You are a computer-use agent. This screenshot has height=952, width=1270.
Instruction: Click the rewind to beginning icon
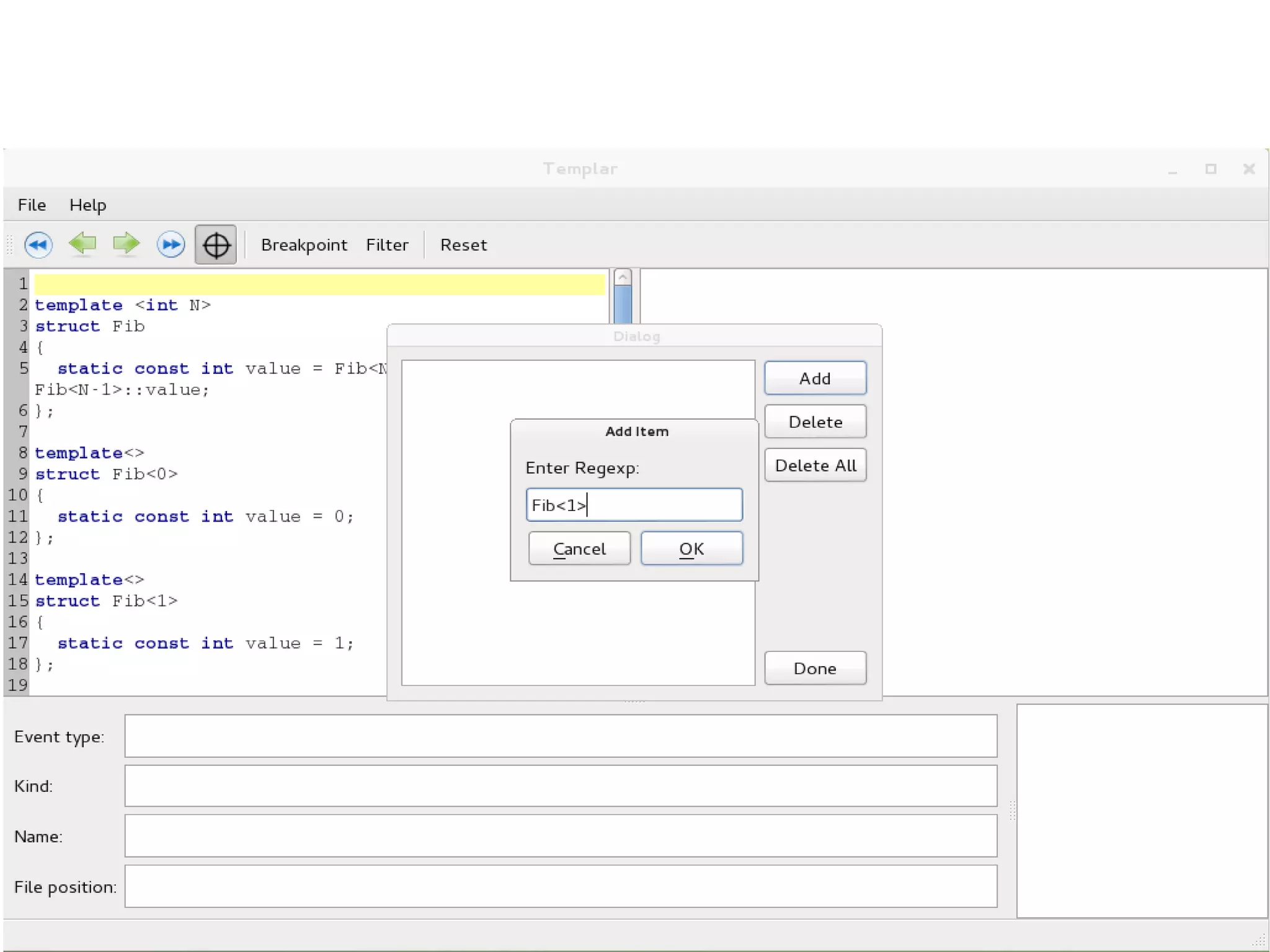point(38,244)
